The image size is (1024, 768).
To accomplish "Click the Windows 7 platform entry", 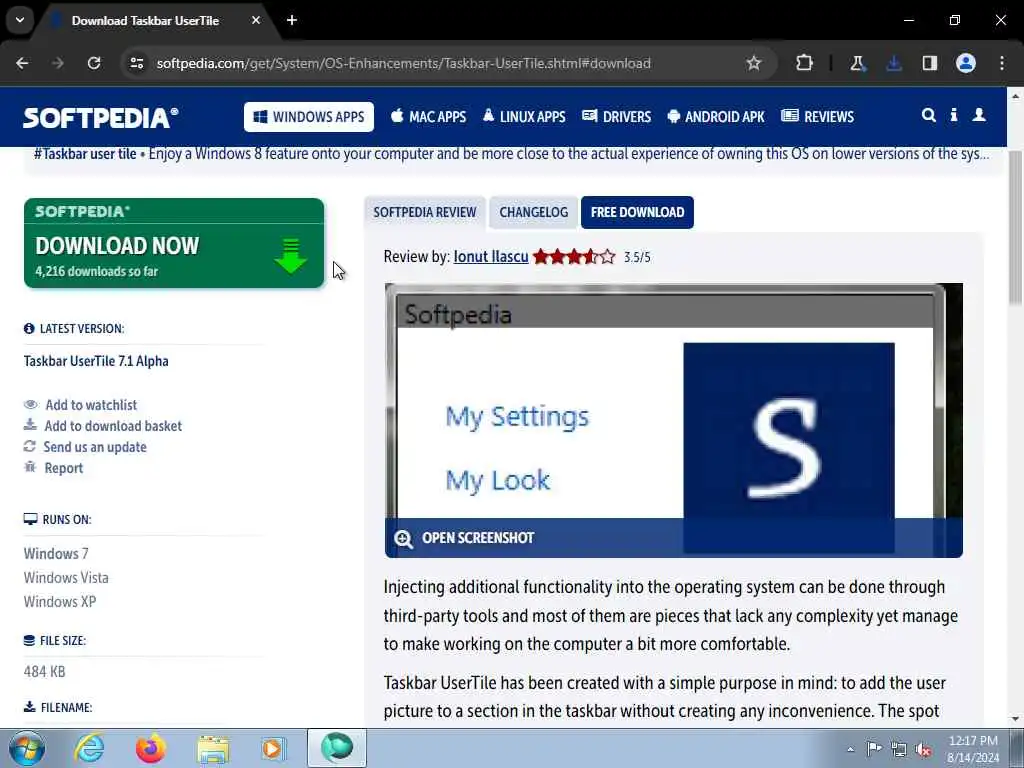I will tap(56, 554).
